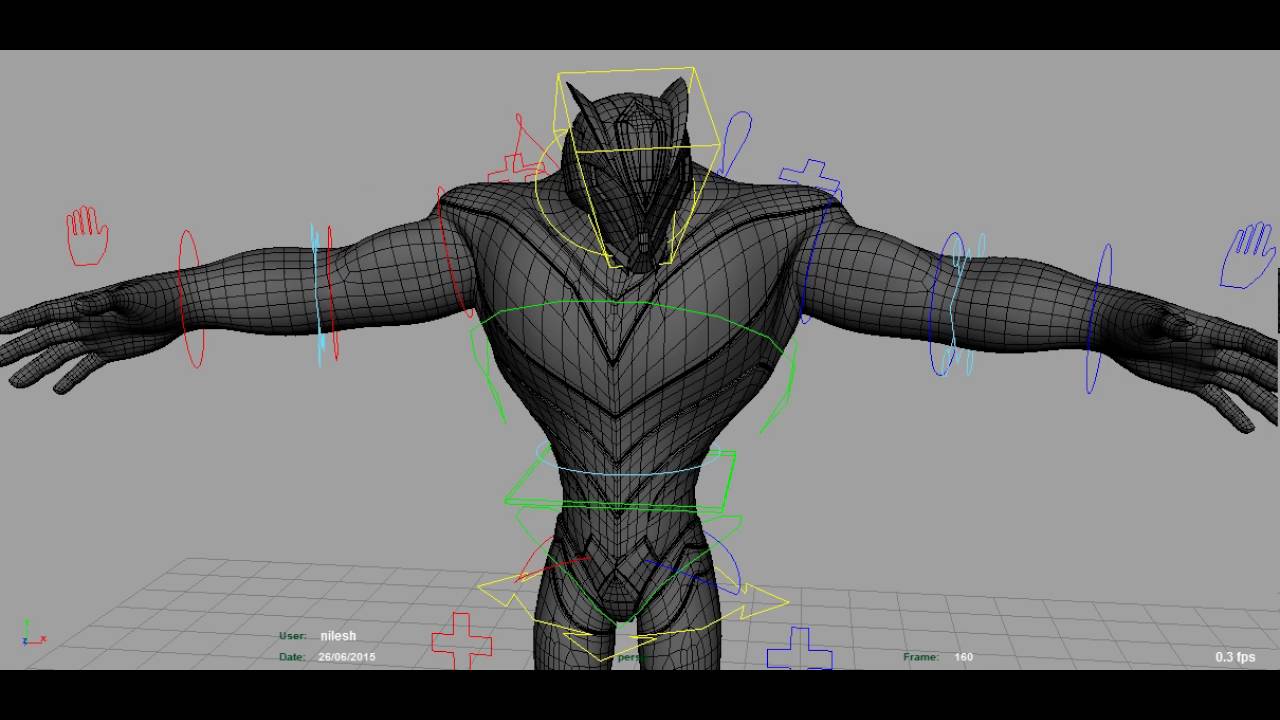Select the red hand-shaped control curve
Viewport: 1280px width, 720px height.
tap(87, 236)
